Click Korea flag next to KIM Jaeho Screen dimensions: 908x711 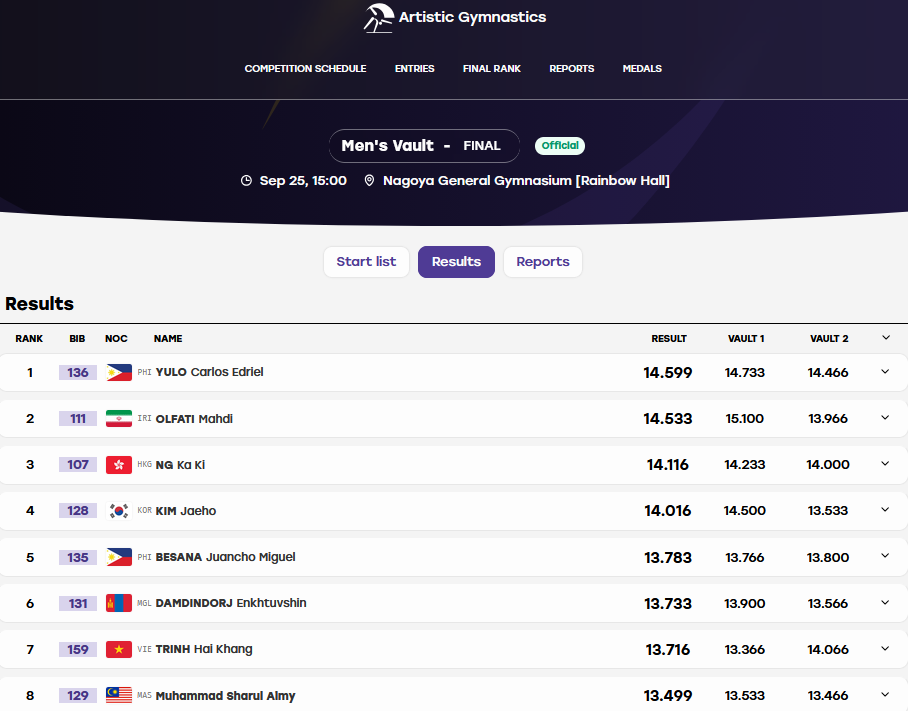pyautogui.click(x=119, y=511)
